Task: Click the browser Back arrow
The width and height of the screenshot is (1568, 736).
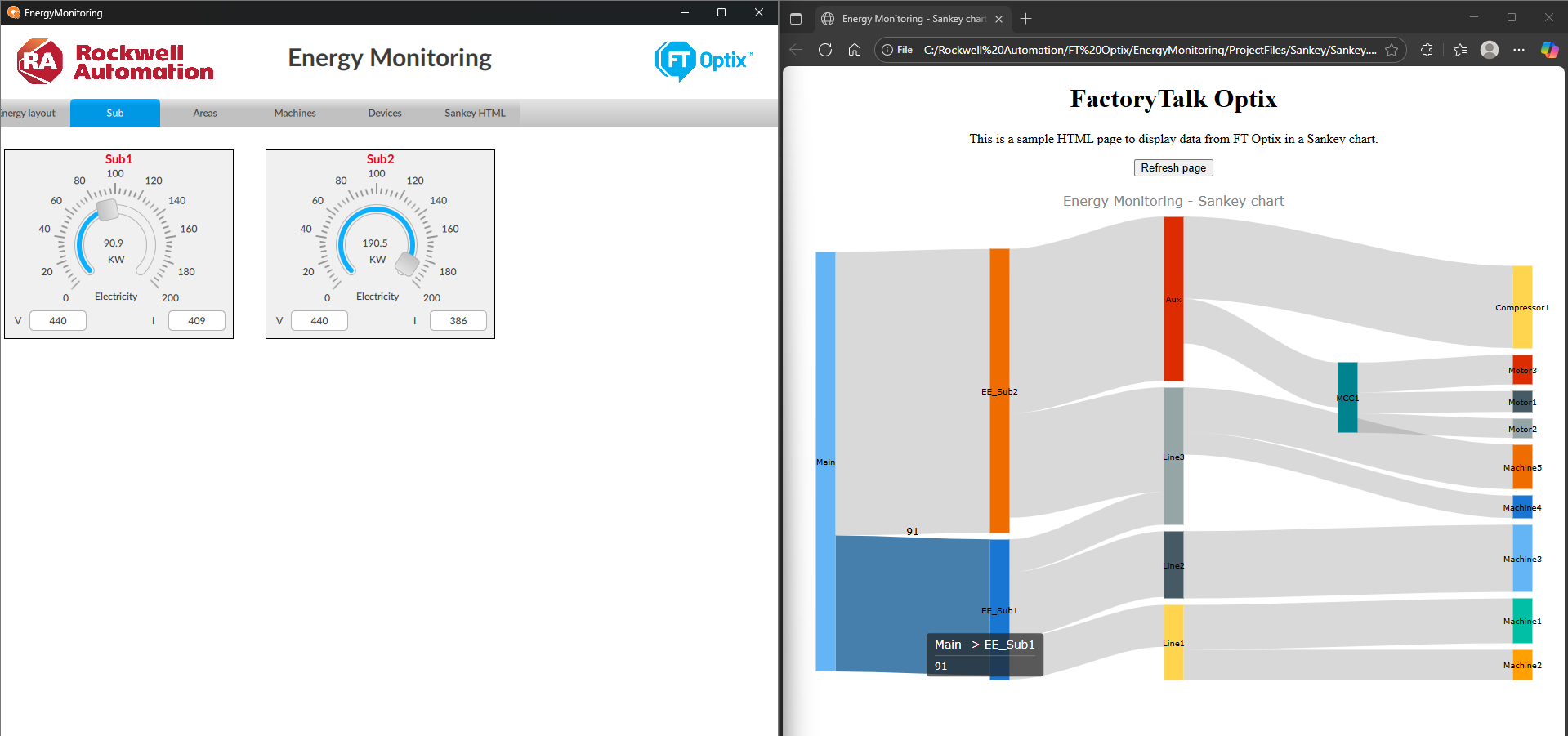Action: tap(796, 50)
